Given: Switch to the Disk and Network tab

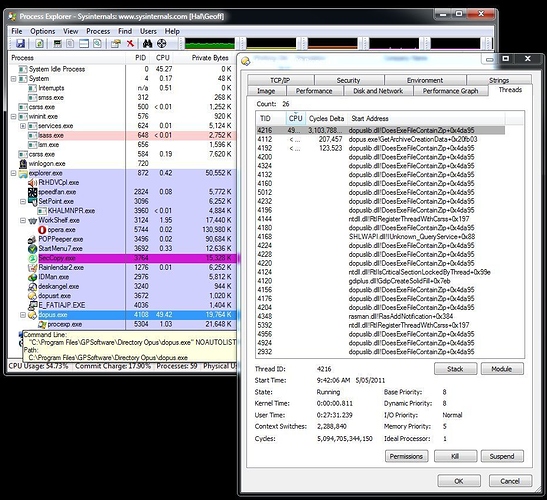Looking at the screenshot, I should point(378,91).
